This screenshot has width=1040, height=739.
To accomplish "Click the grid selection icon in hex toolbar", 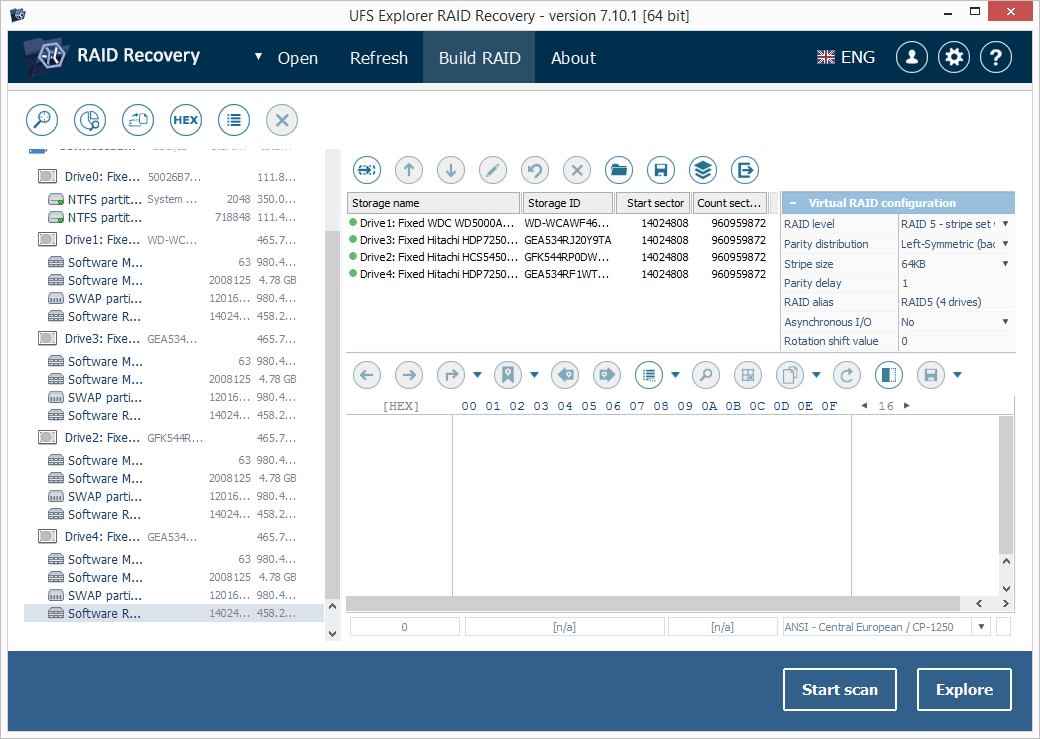I will (748, 375).
